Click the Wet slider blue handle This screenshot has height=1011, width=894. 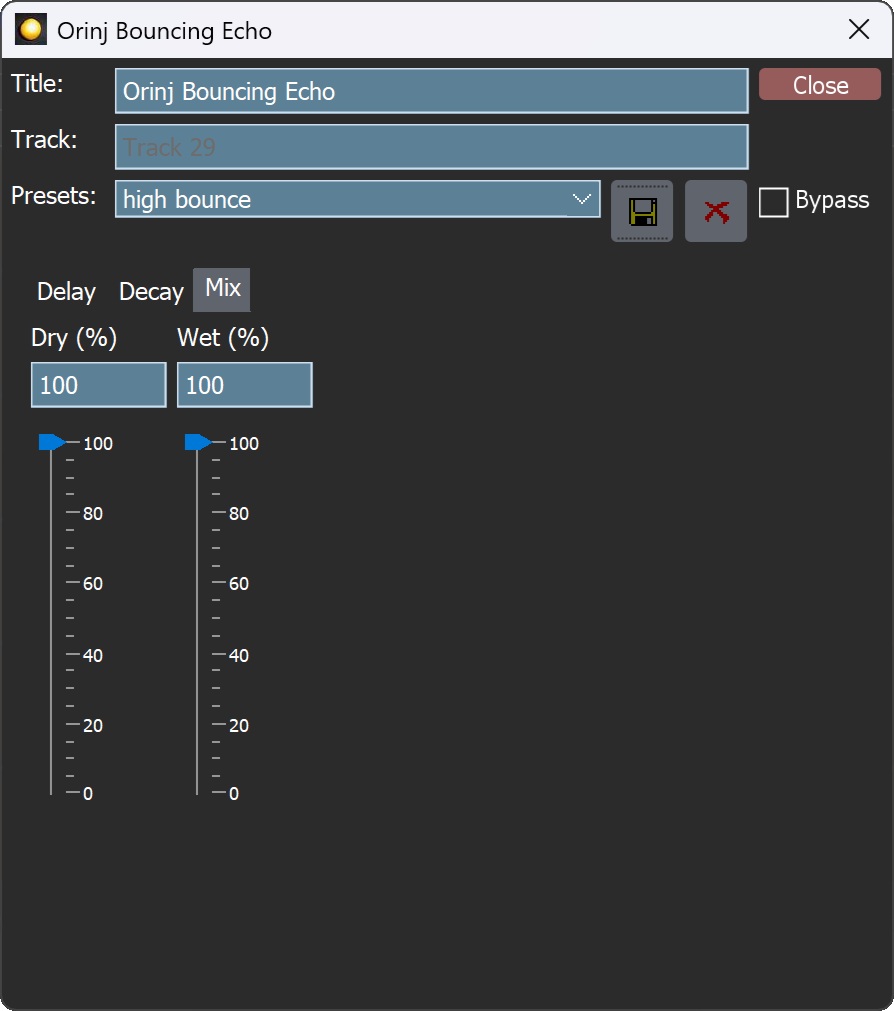point(197,443)
